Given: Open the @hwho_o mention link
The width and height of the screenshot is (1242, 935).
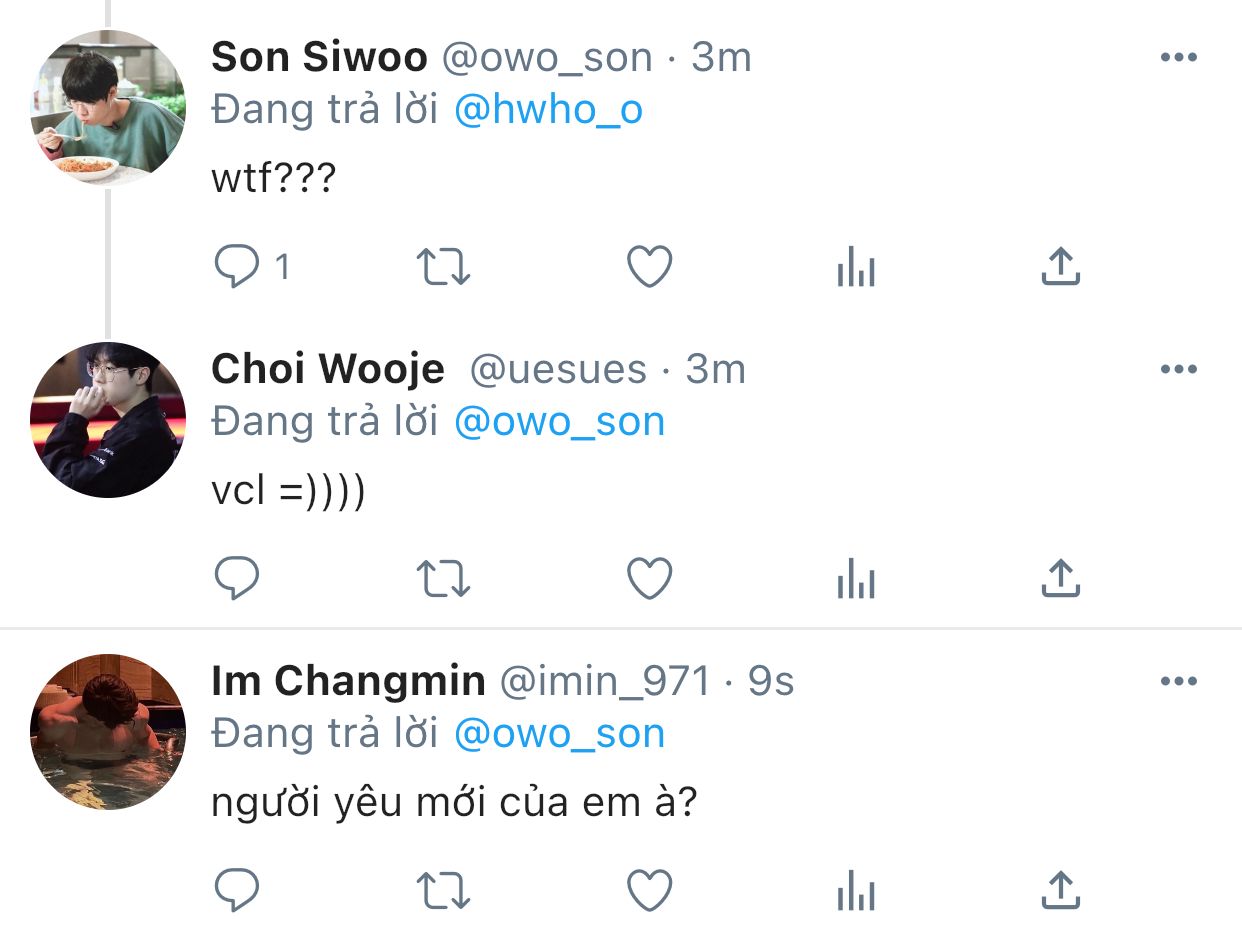Looking at the screenshot, I should (x=548, y=110).
